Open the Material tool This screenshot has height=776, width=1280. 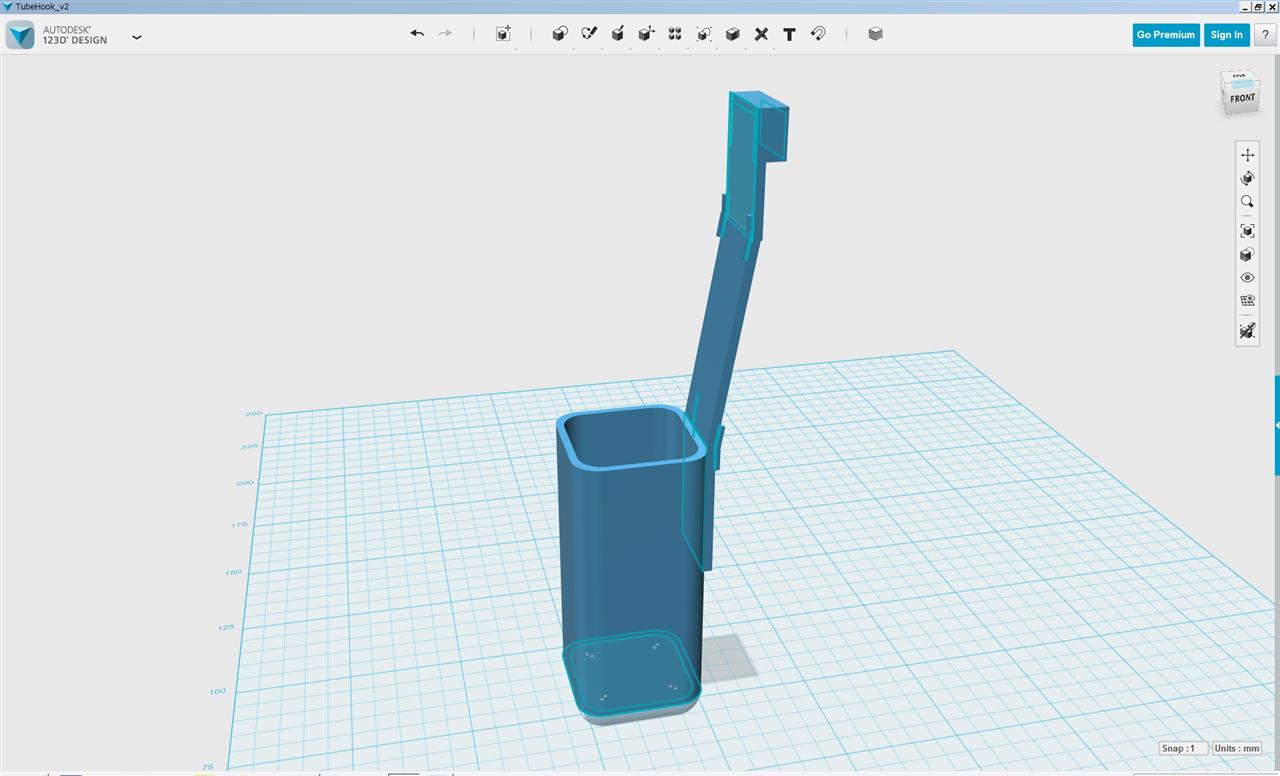coord(876,34)
